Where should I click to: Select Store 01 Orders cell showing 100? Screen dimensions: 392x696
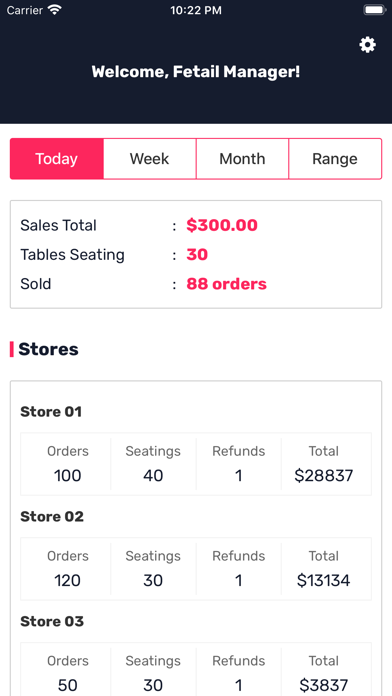click(x=67, y=464)
